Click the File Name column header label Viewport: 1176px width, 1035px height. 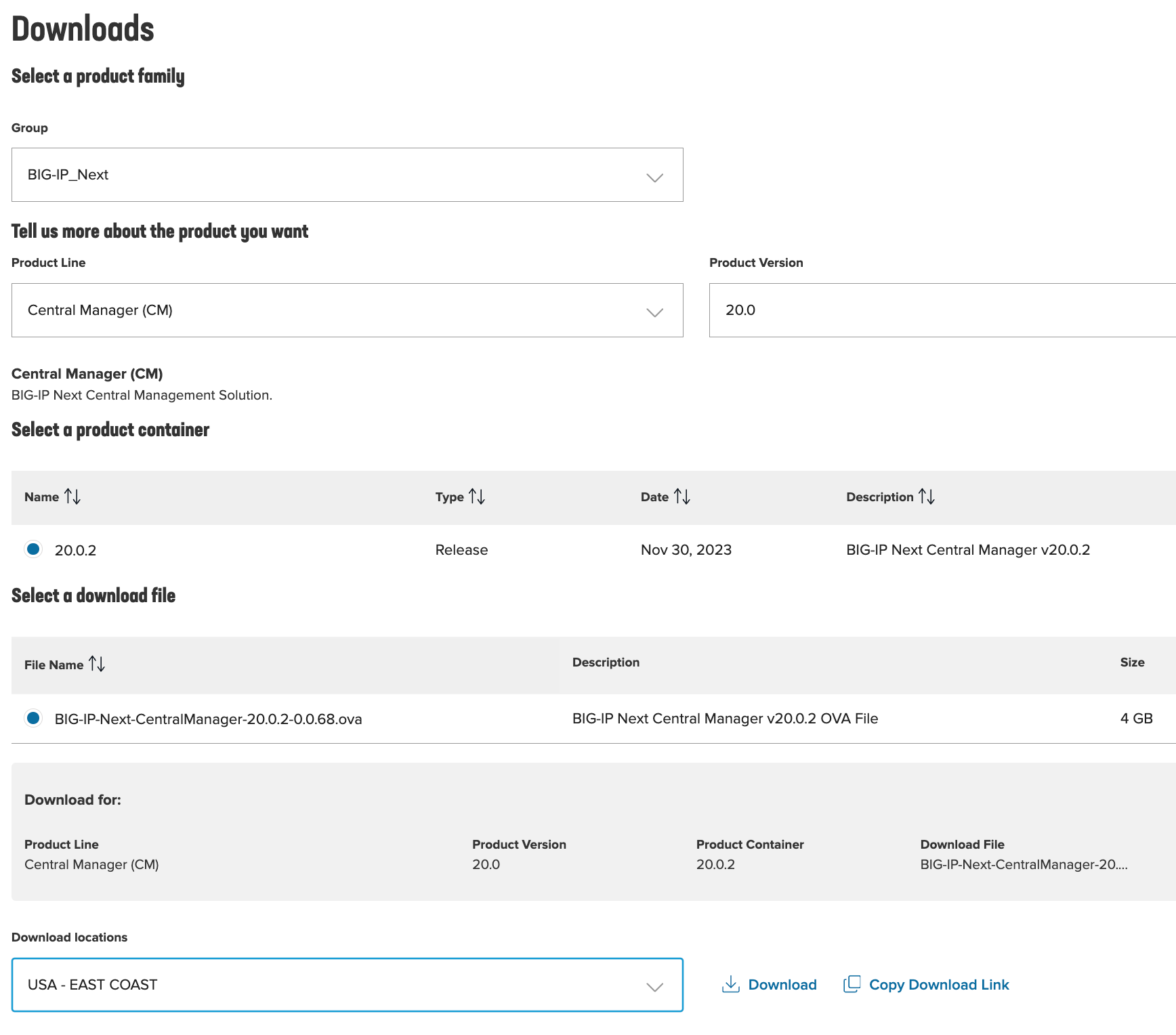coord(54,665)
